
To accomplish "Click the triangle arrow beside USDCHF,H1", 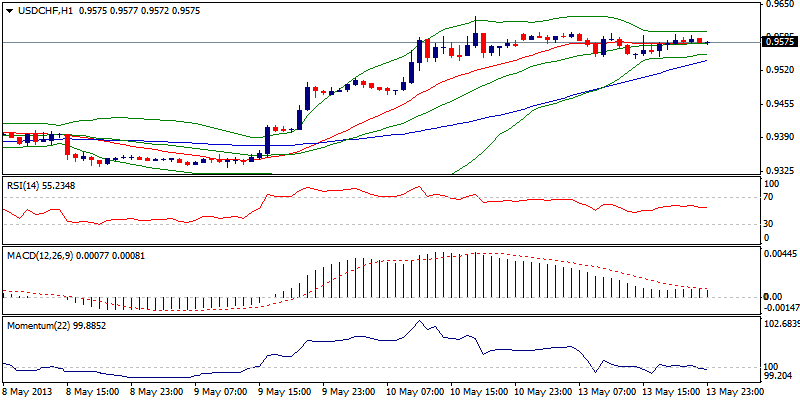I will pyautogui.click(x=7, y=10).
